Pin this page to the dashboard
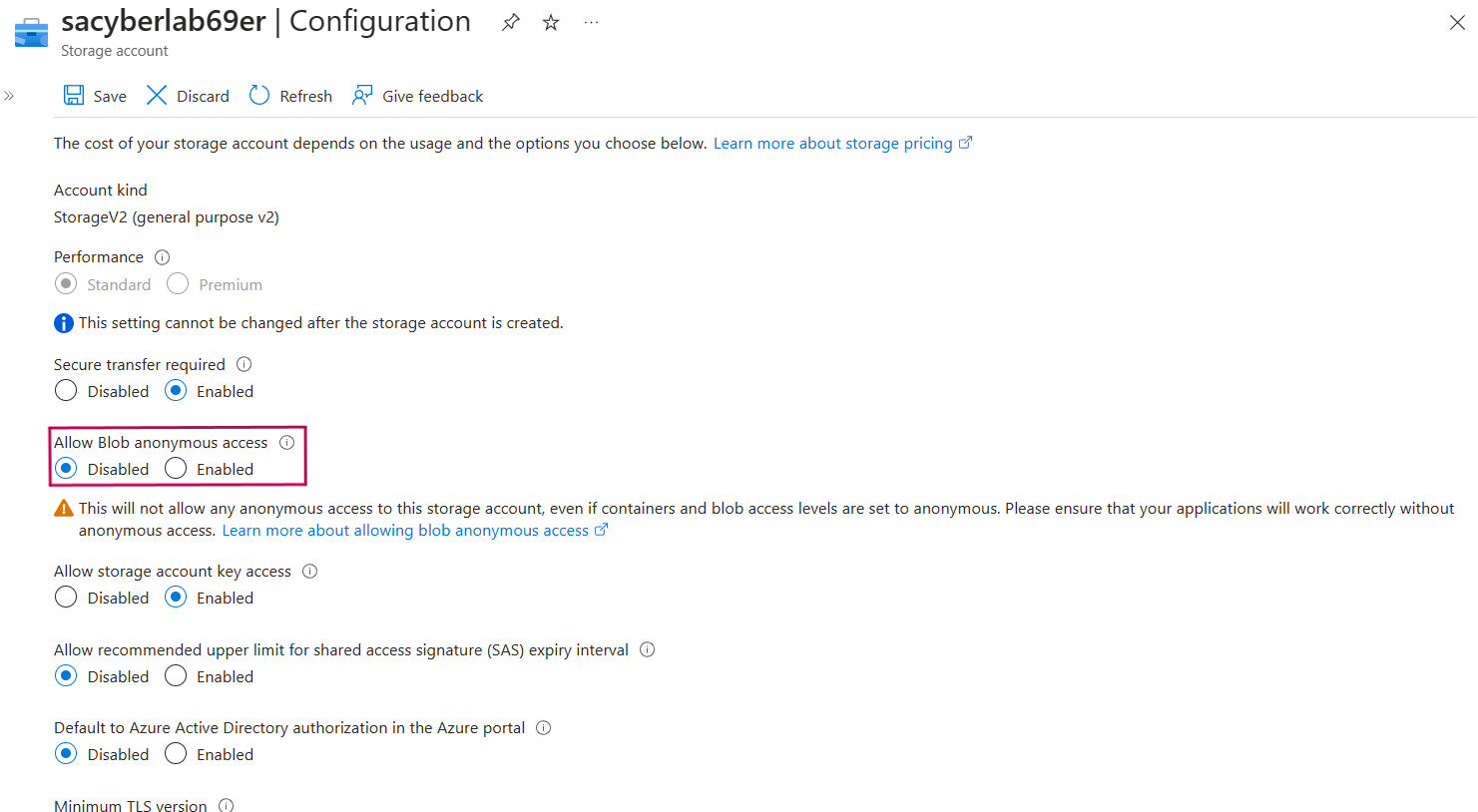Viewport: 1478px width, 812px height. pyautogui.click(x=510, y=21)
